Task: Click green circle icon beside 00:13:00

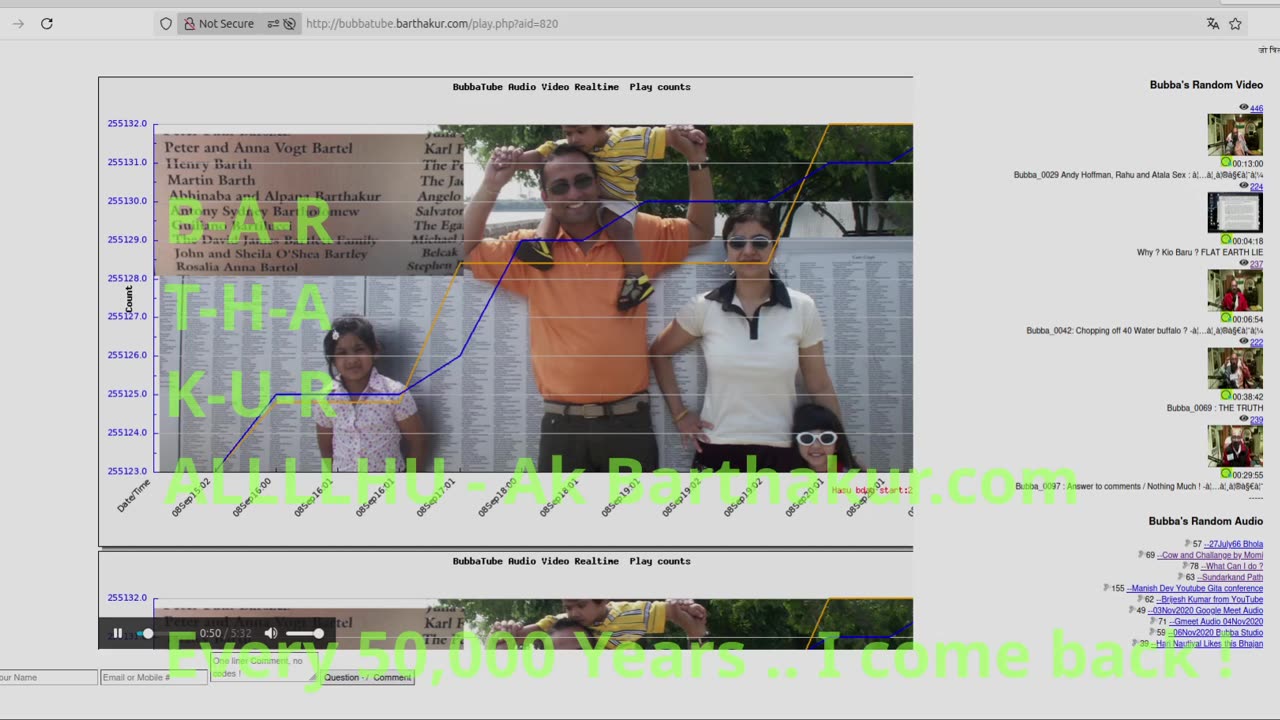Action: (1226, 162)
